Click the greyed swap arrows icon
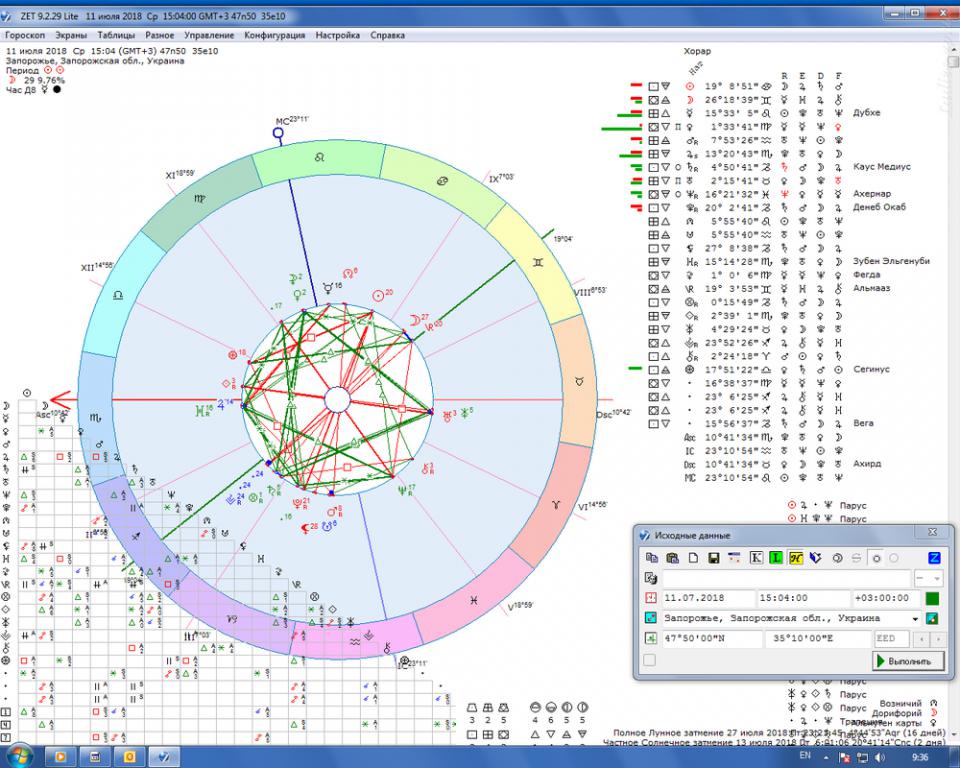Screen dimensions: 960x768 (x=857, y=558)
